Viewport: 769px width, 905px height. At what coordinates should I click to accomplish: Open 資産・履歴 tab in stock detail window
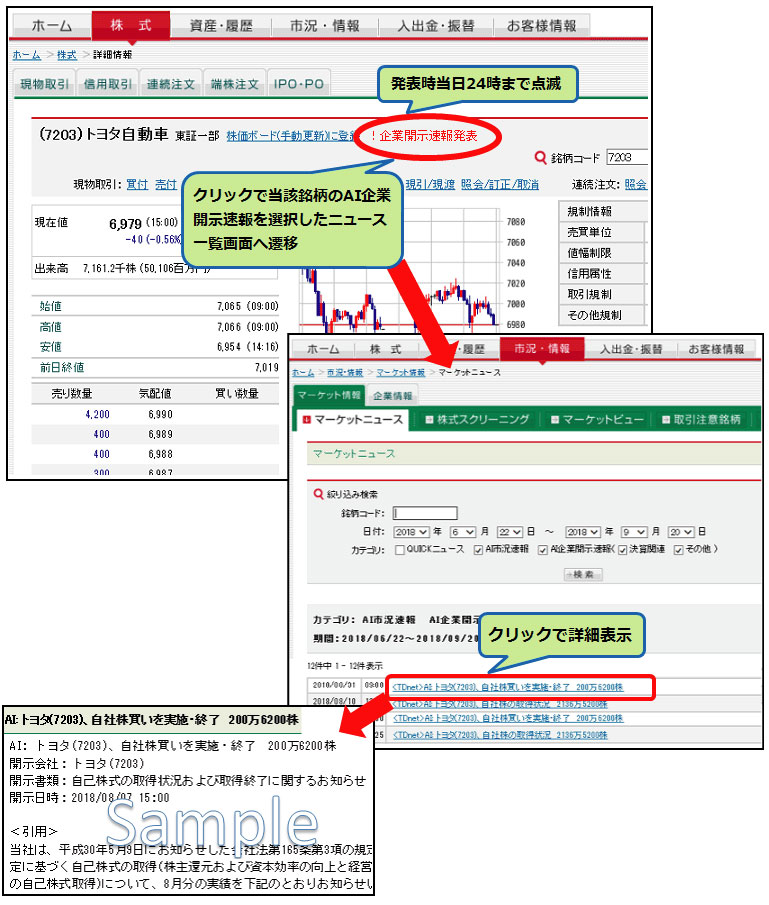pyautogui.click(x=221, y=25)
